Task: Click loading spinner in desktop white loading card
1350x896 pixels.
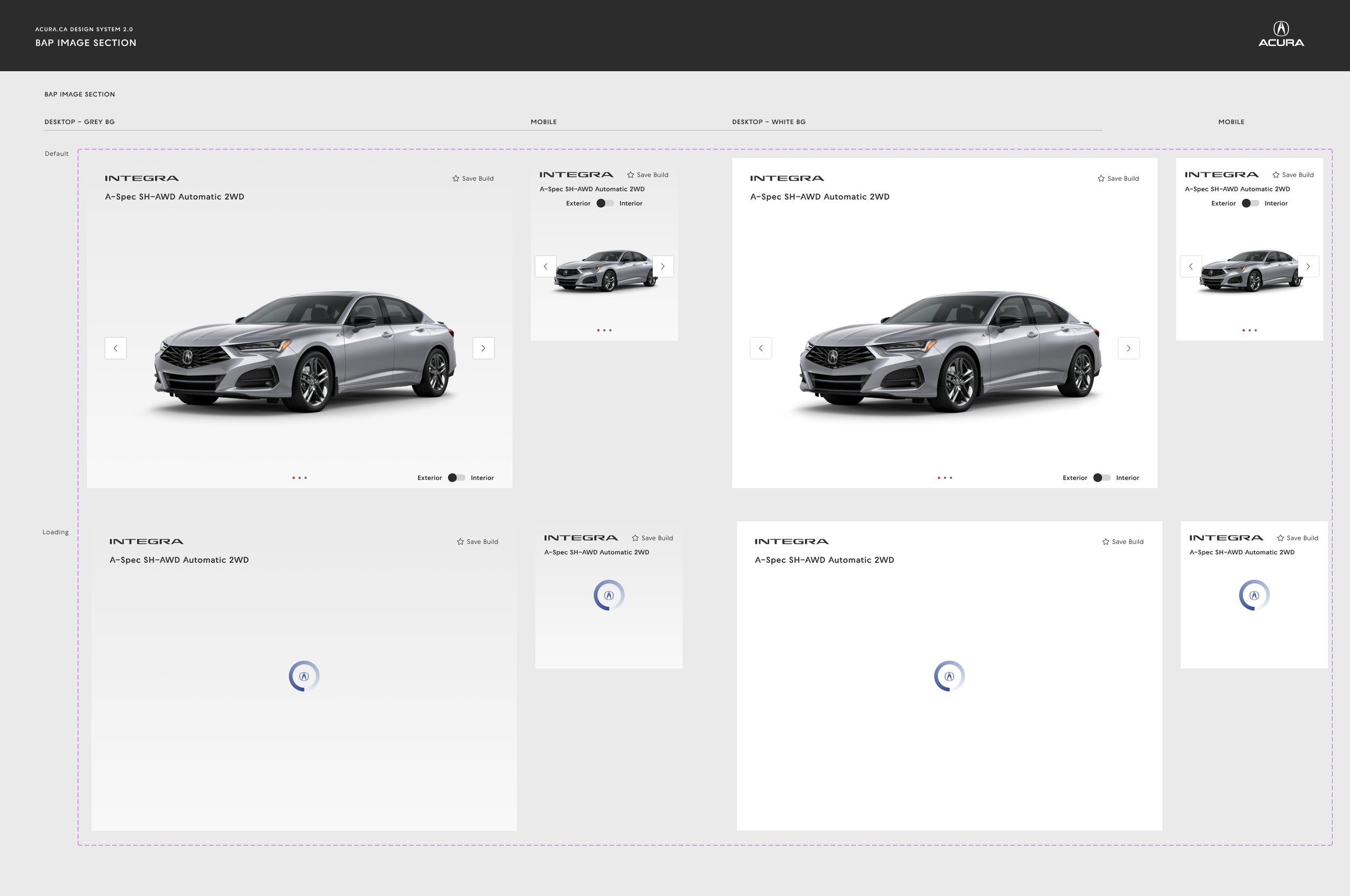Action: [949, 676]
